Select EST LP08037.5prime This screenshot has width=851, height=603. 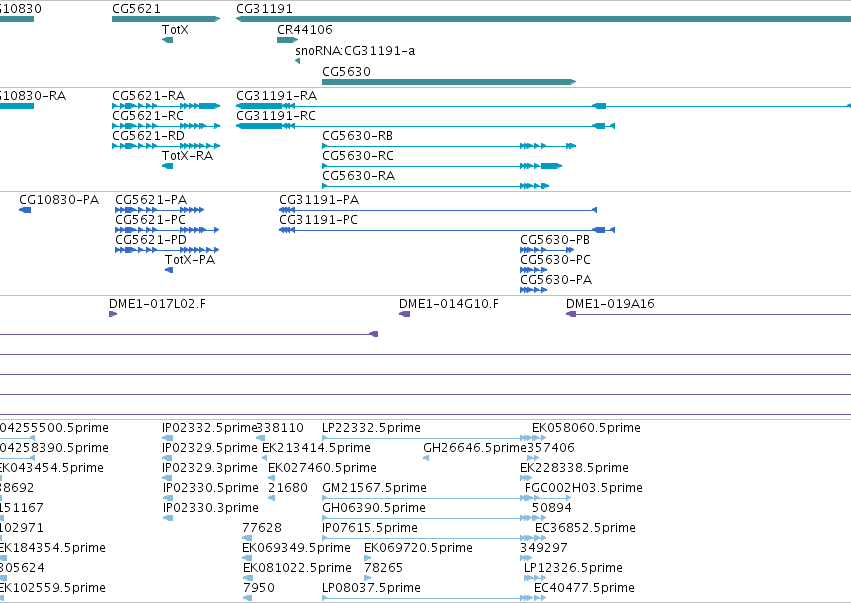tap(371, 588)
